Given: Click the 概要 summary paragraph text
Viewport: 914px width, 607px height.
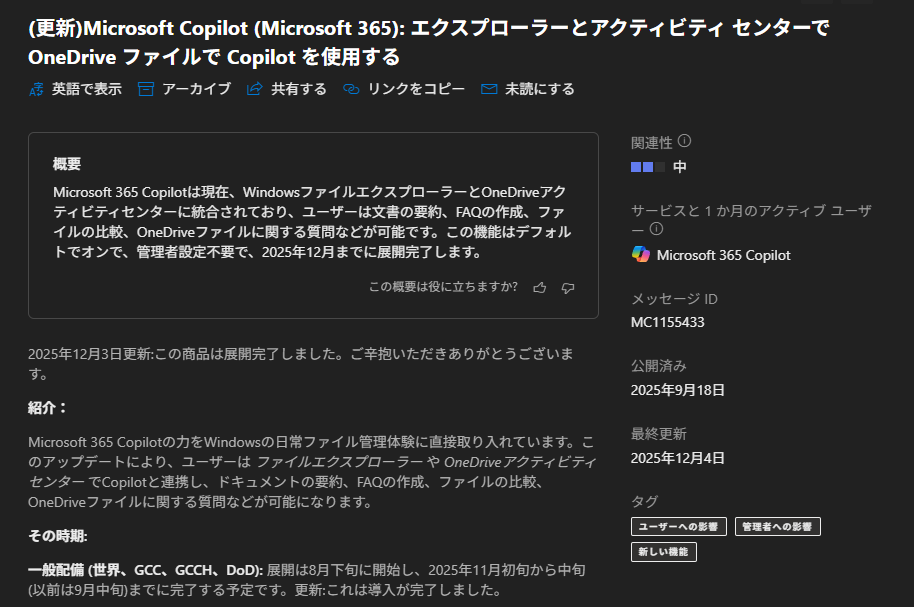Looking at the screenshot, I should 312,221.
